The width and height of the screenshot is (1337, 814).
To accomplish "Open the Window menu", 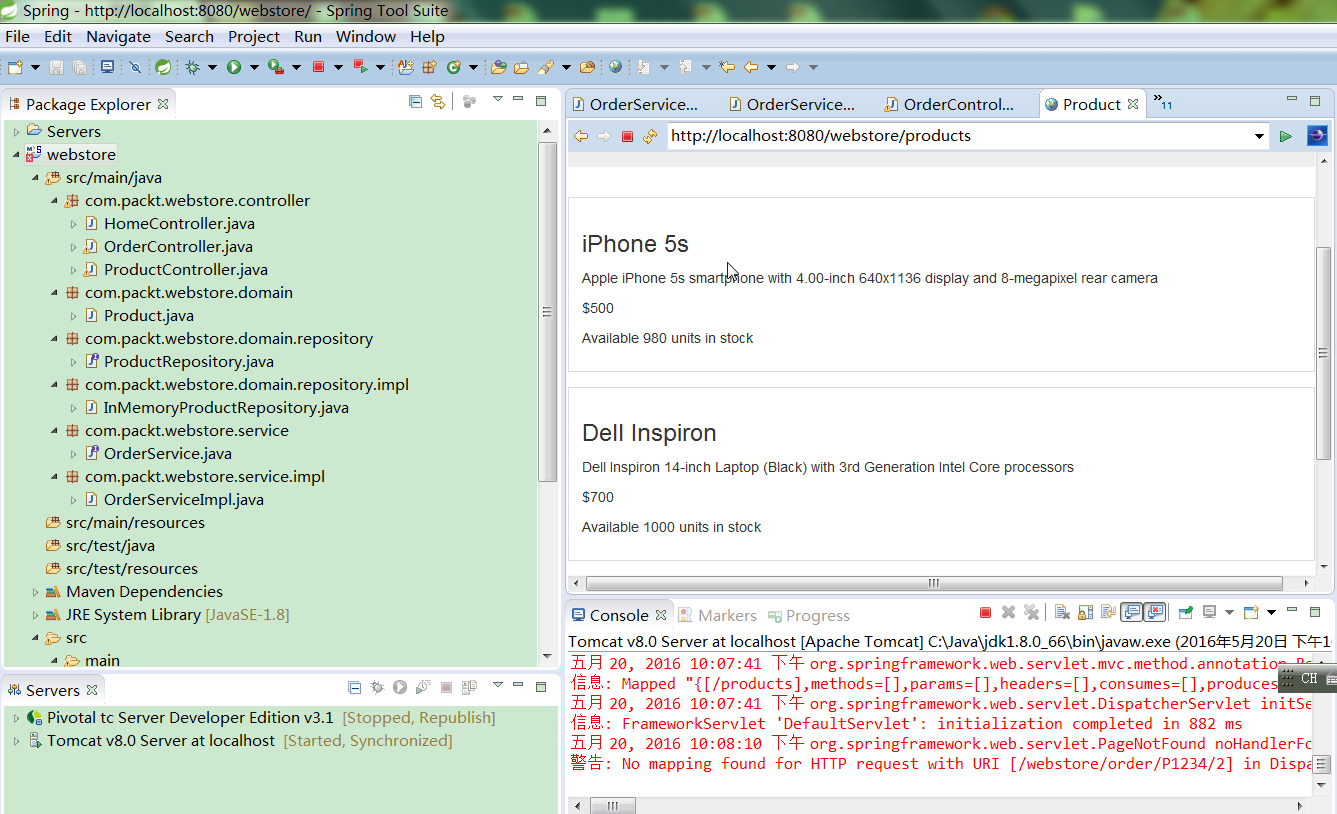I will click(x=366, y=36).
